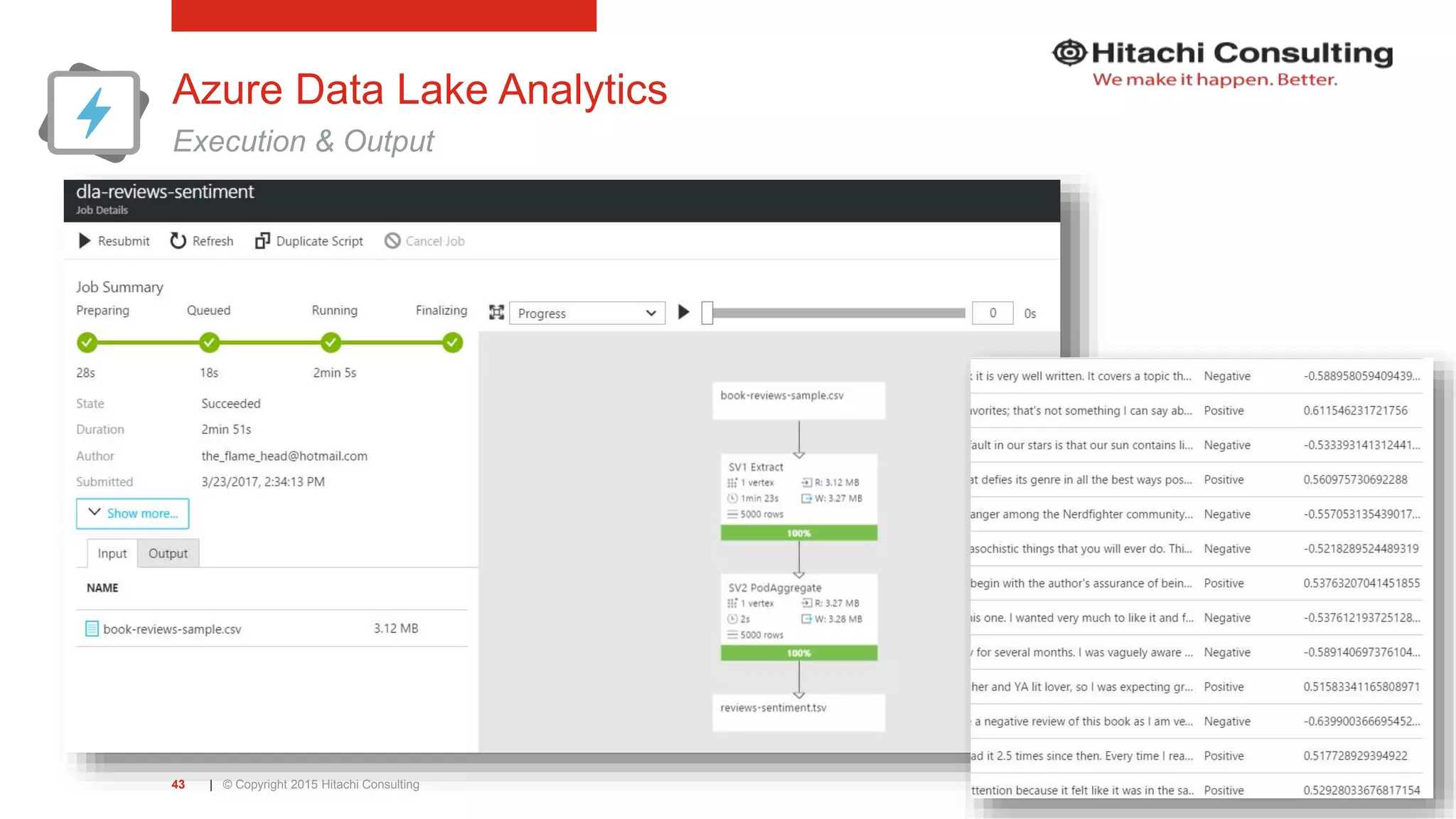The width and height of the screenshot is (1456, 819).
Task: Click the Duplicate Script label
Action: tap(319, 241)
